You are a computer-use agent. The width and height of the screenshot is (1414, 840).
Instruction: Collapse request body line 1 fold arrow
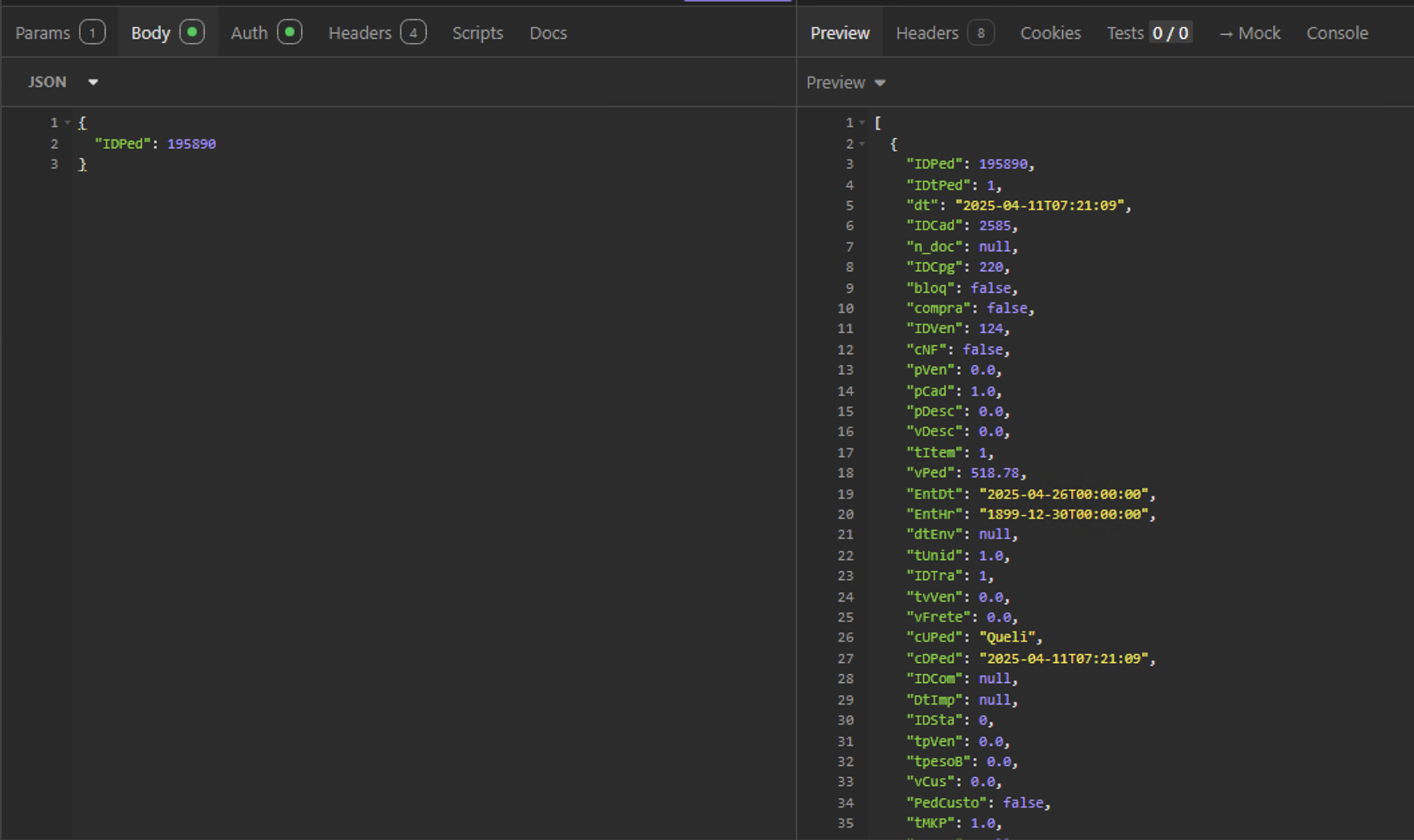68,123
